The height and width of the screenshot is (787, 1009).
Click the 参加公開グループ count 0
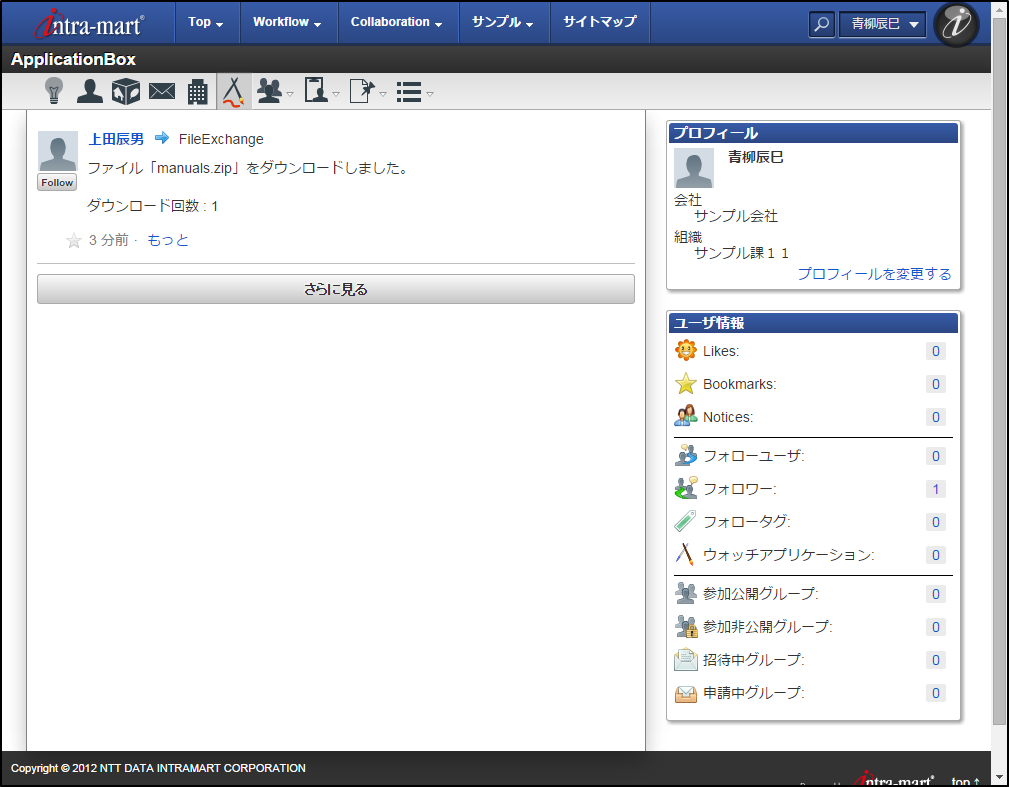click(936, 594)
